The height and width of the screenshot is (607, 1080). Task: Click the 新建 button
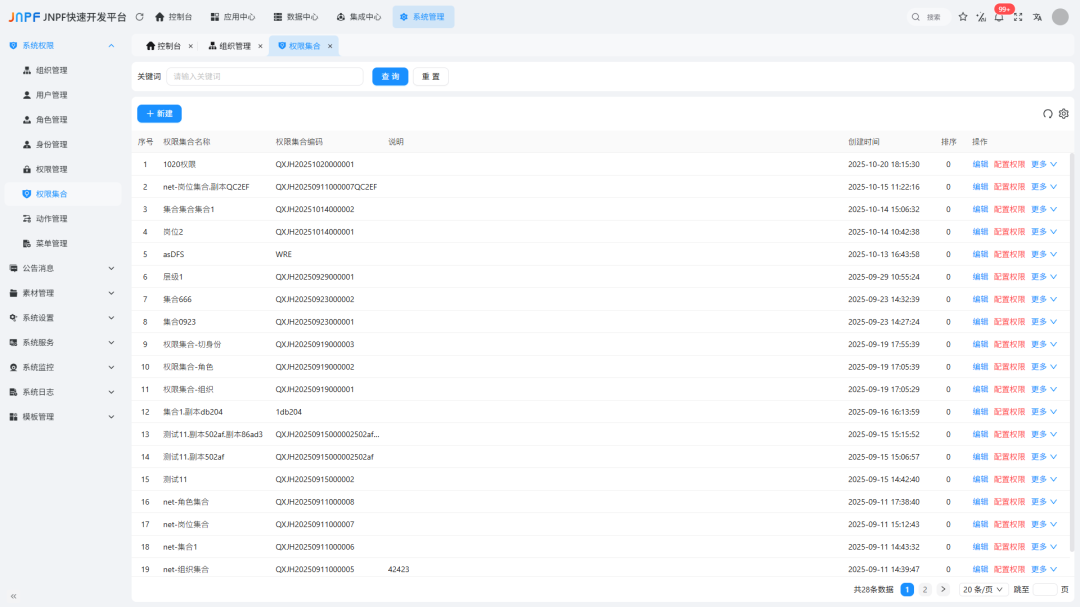click(160, 113)
